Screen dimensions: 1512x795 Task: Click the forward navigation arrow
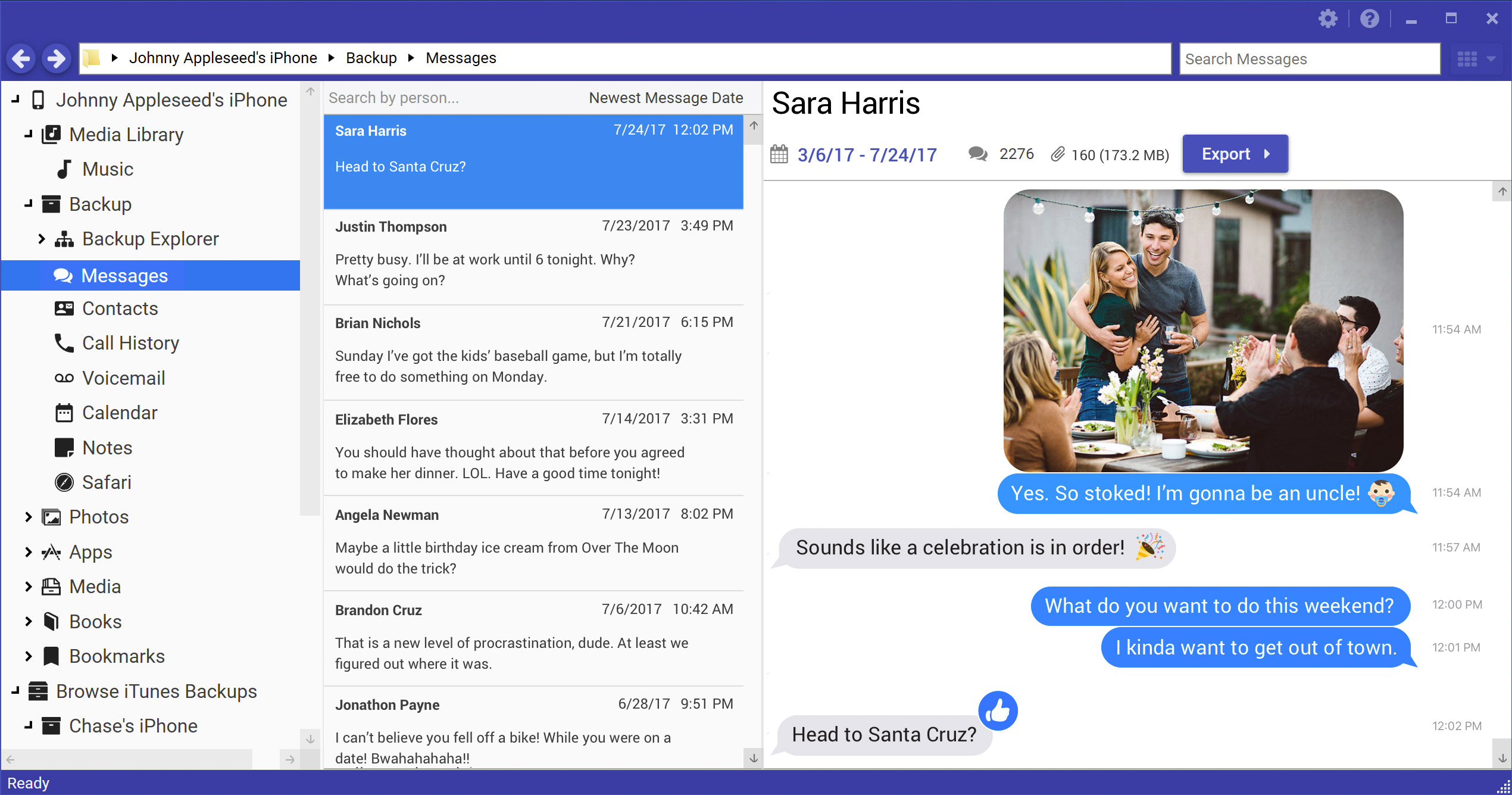pos(57,58)
